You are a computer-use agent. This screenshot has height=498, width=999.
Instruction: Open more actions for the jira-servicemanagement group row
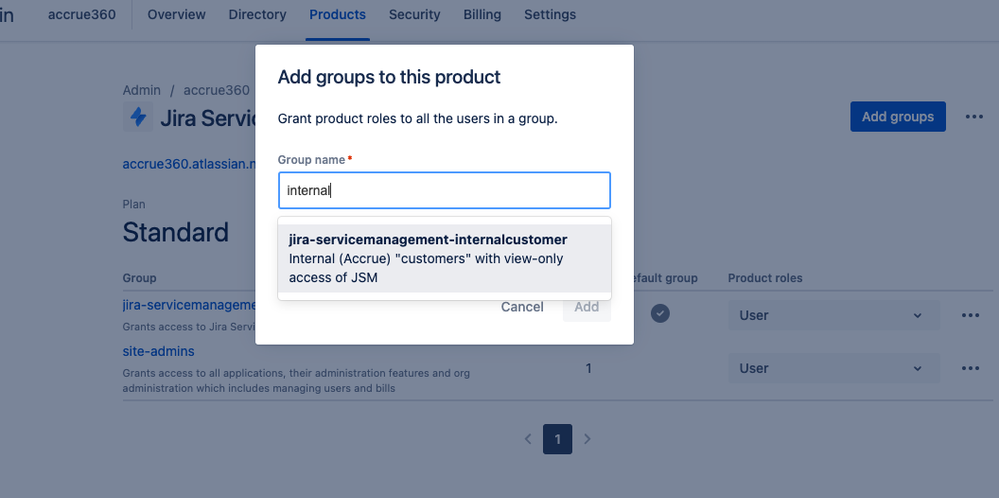point(970,315)
